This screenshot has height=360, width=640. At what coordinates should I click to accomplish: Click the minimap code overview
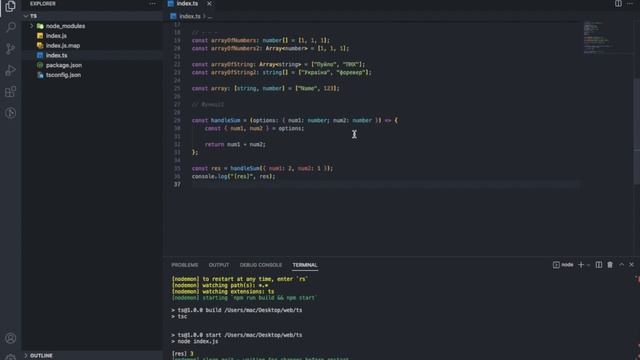(598, 37)
